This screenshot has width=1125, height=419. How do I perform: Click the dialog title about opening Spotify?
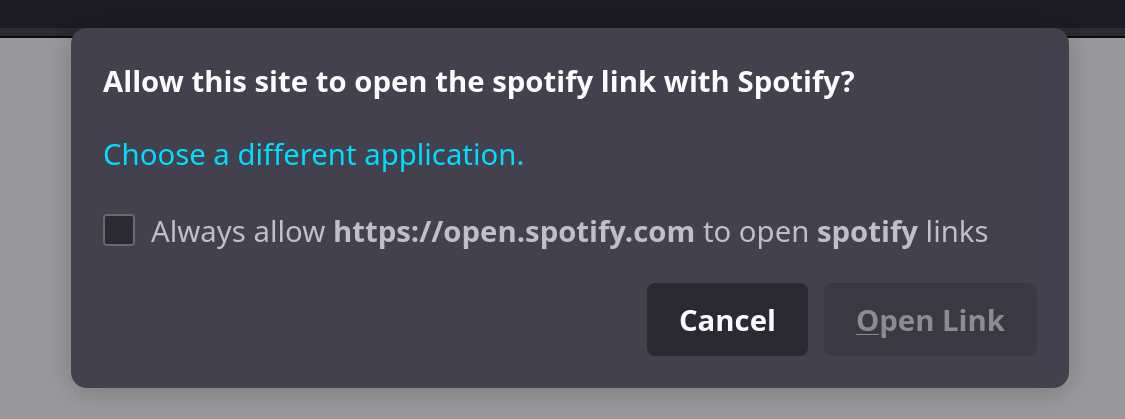[478, 82]
